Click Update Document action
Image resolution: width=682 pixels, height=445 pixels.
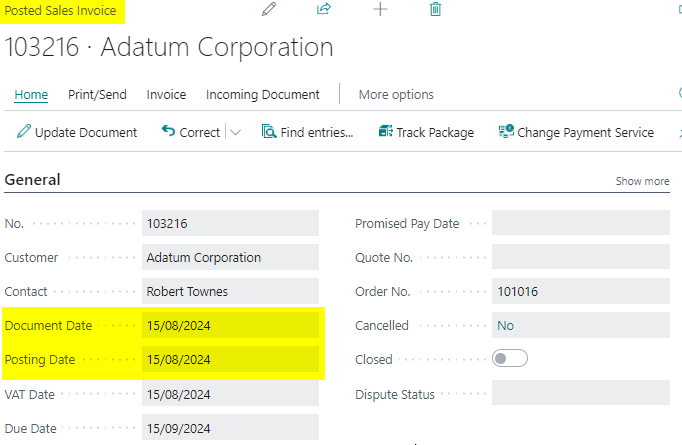click(x=78, y=132)
